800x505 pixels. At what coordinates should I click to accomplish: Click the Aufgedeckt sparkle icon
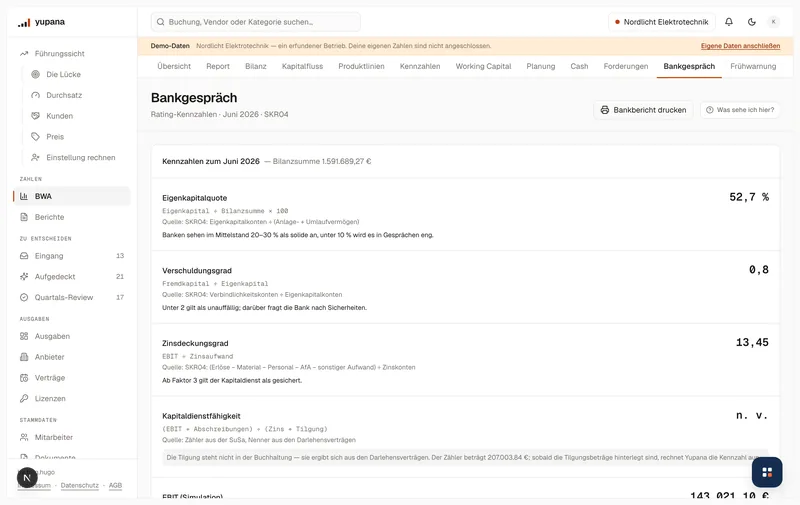click(24, 276)
